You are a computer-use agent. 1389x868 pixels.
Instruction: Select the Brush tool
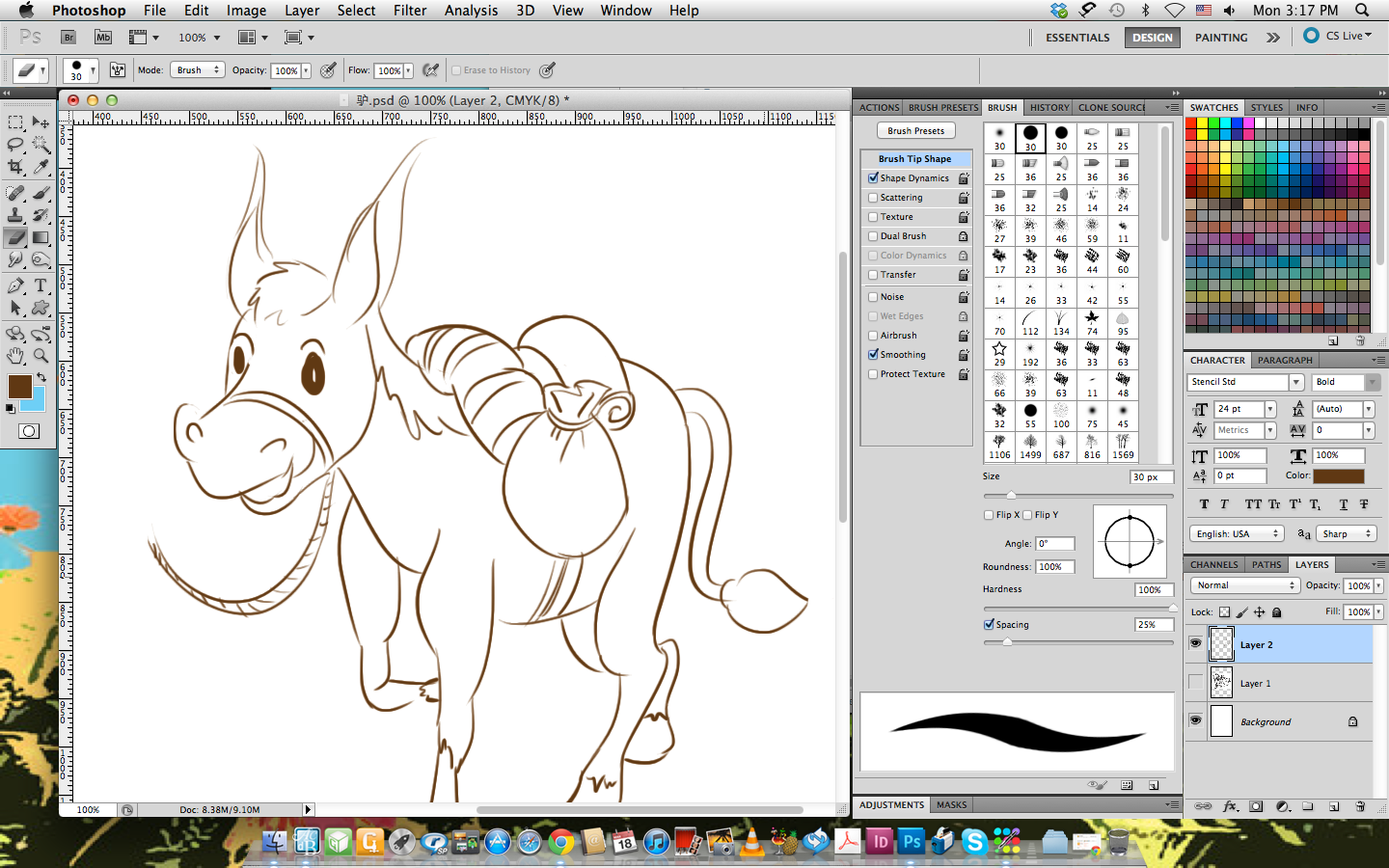point(40,193)
